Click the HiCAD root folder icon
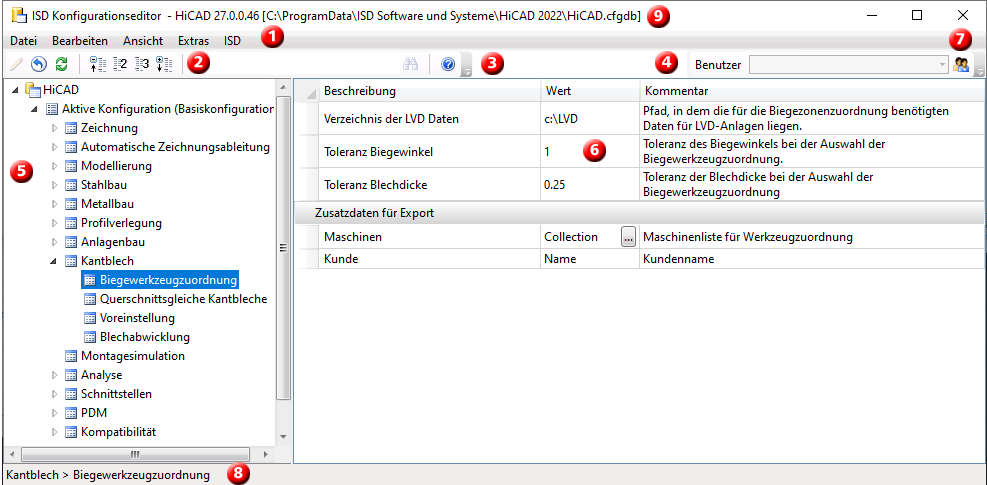The width and height of the screenshot is (987, 485). tap(33, 90)
